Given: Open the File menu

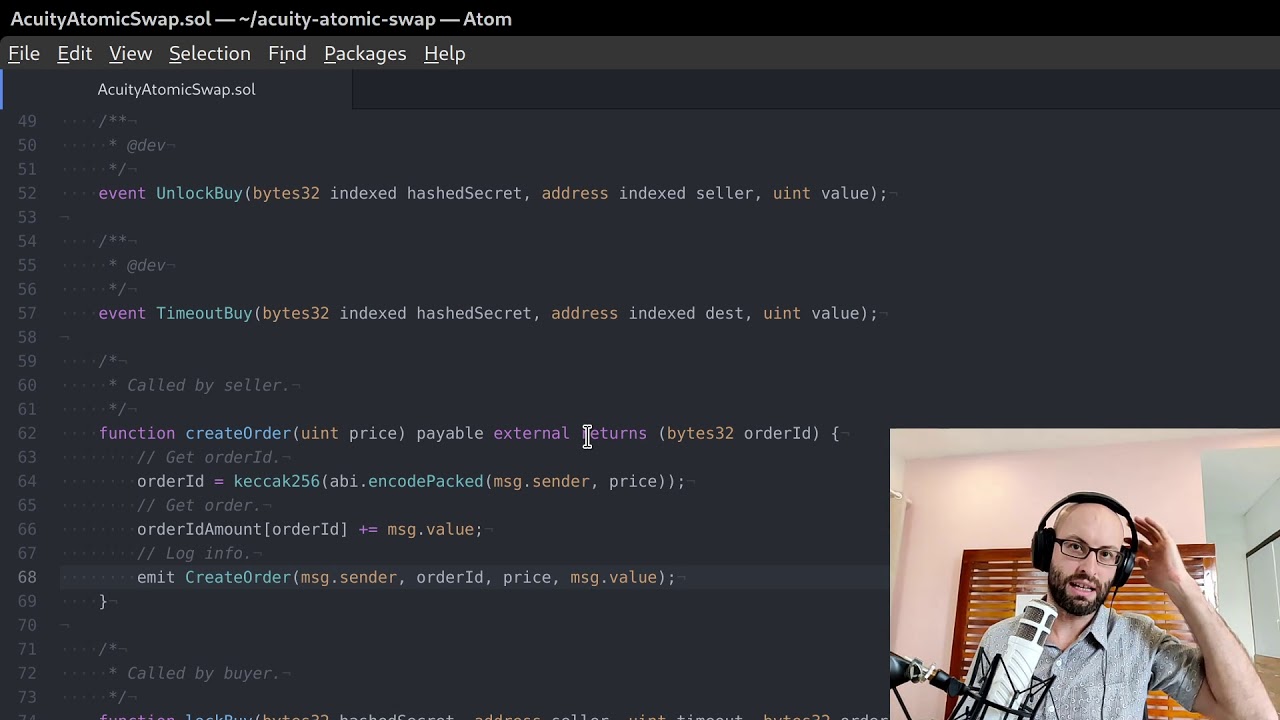Looking at the screenshot, I should point(24,54).
